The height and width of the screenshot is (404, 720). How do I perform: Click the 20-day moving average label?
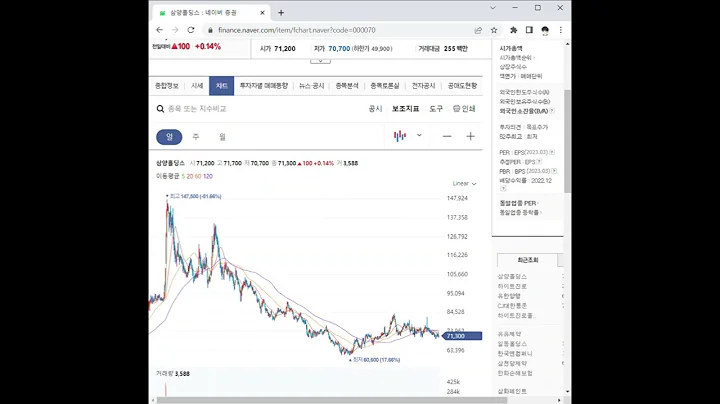pyautogui.click(x=190, y=176)
